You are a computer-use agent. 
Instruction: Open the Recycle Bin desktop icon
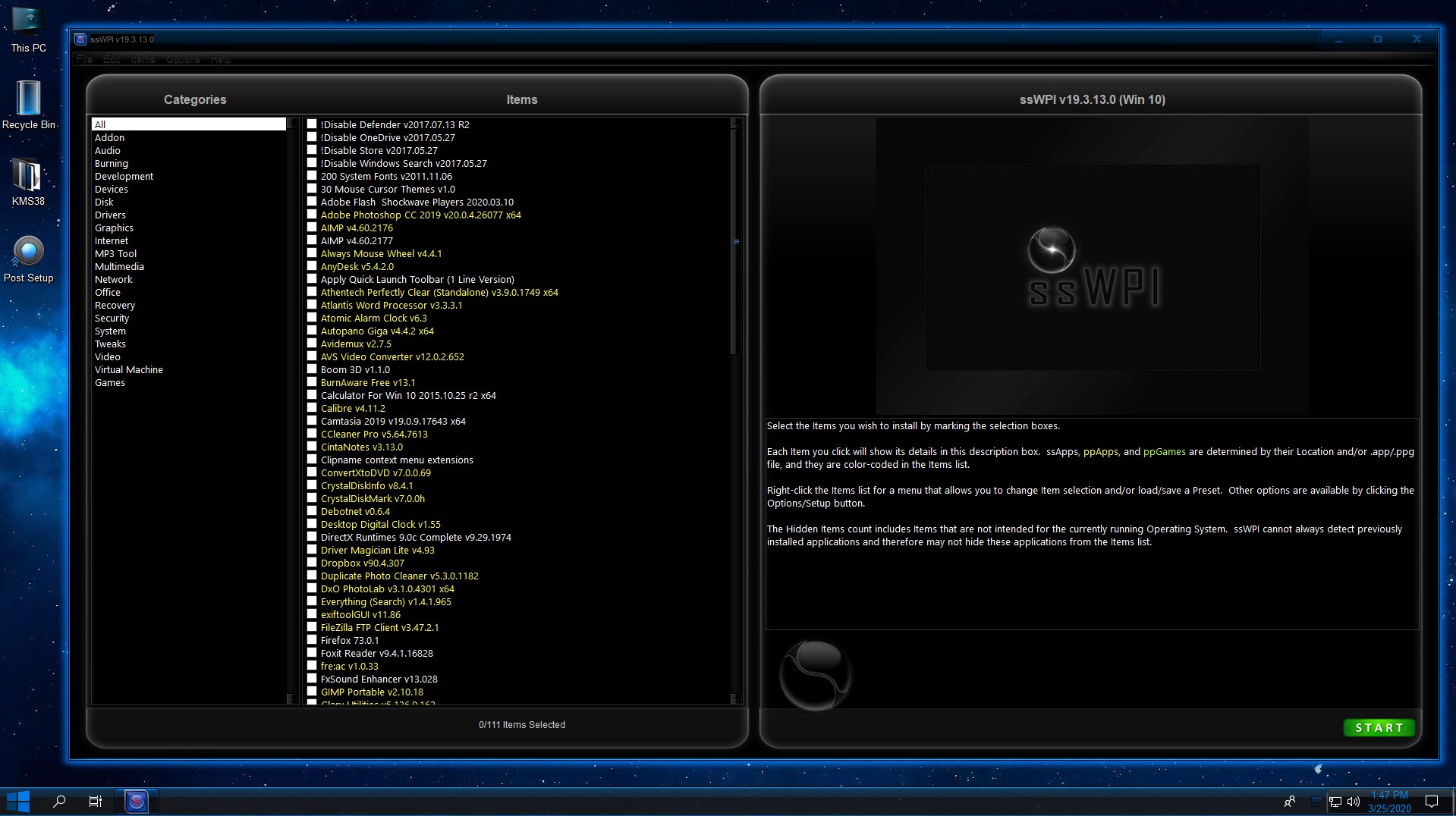click(x=28, y=104)
